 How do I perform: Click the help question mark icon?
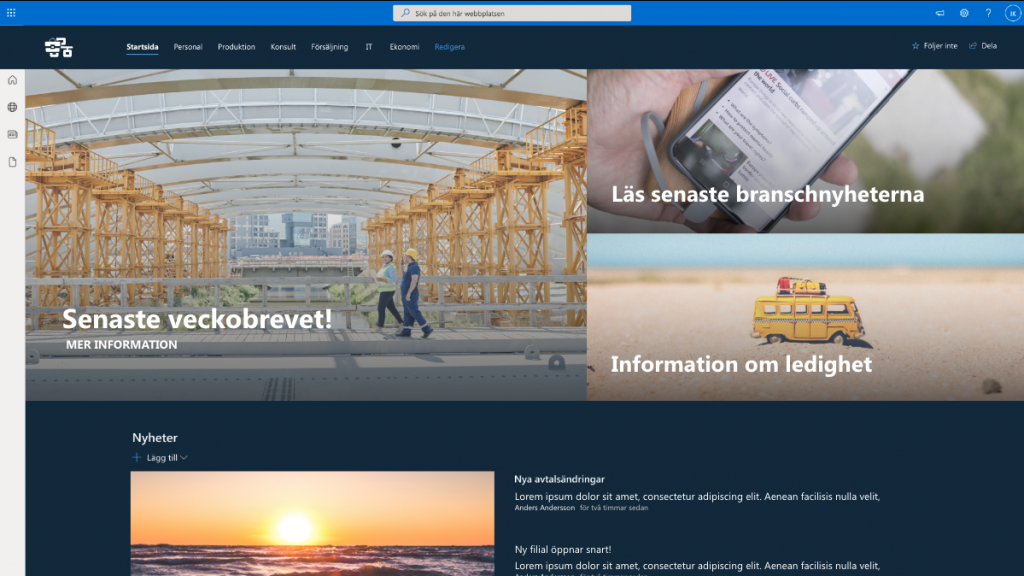(x=988, y=13)
